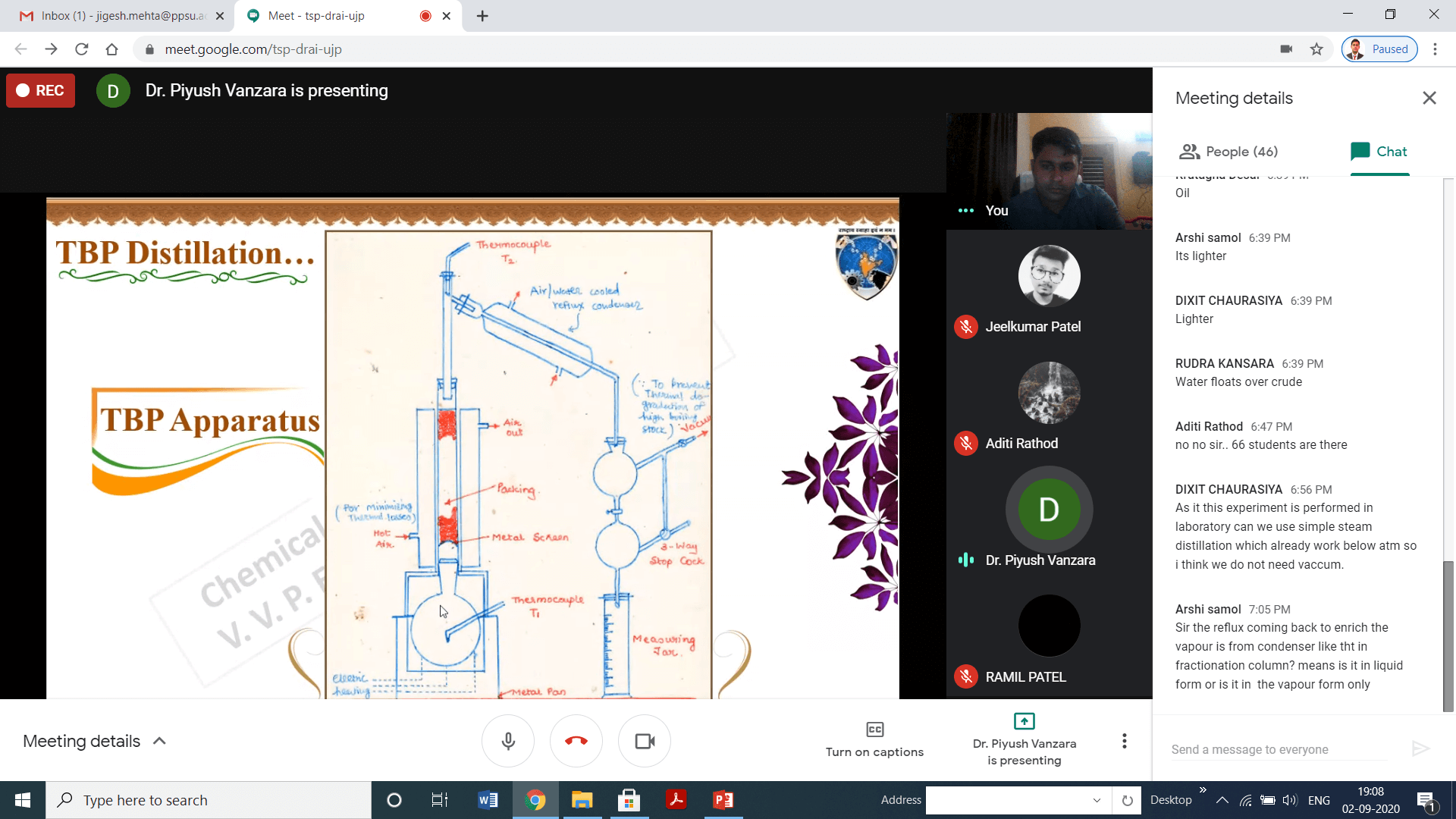
Task: Click the presenter avatar D in header
Action: click(113, 91)
